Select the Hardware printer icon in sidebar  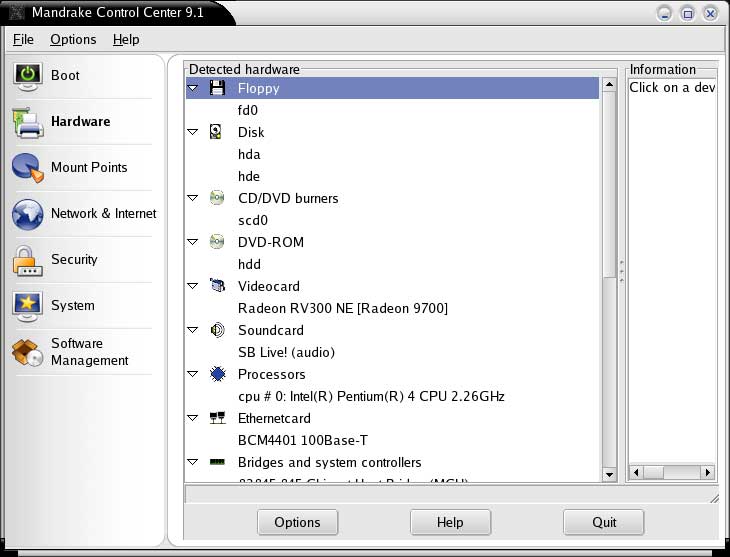[28, 122]
